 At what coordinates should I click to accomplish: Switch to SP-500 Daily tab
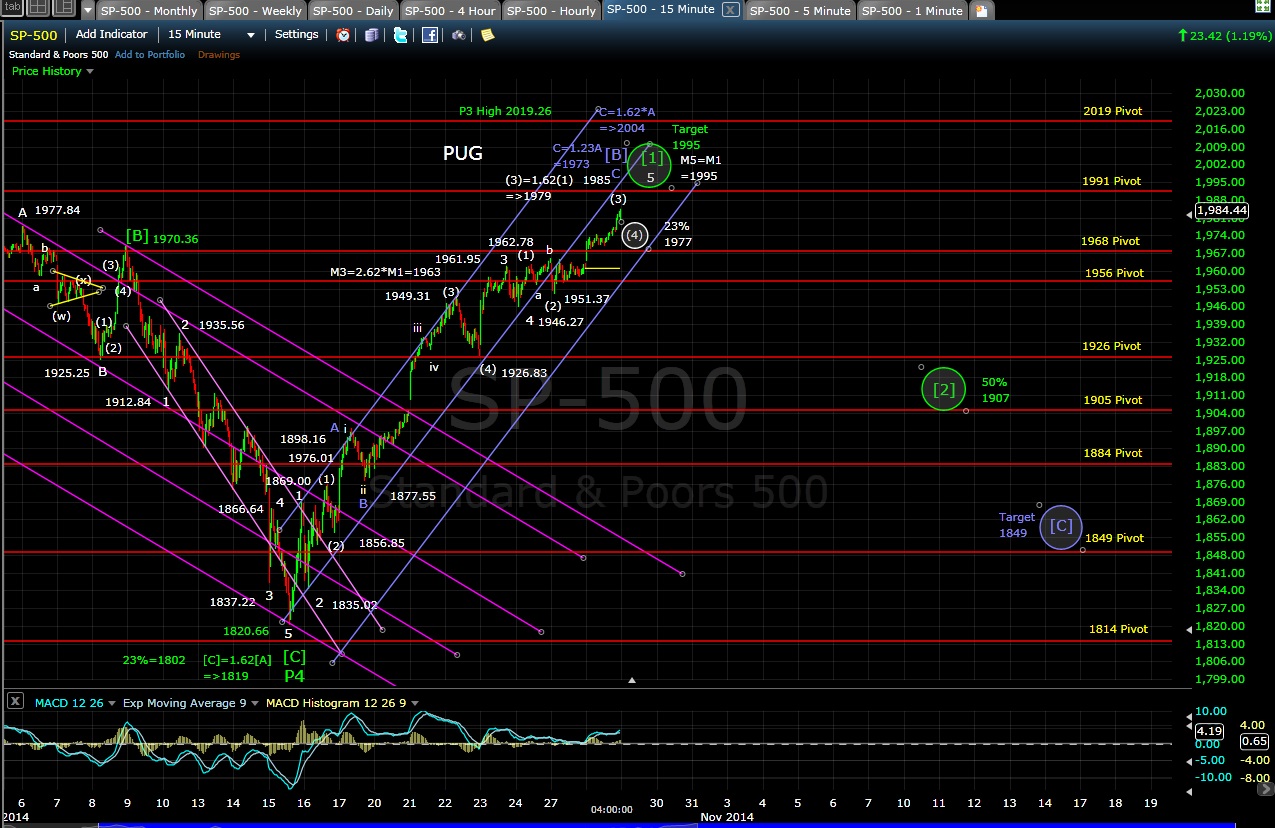352,11
